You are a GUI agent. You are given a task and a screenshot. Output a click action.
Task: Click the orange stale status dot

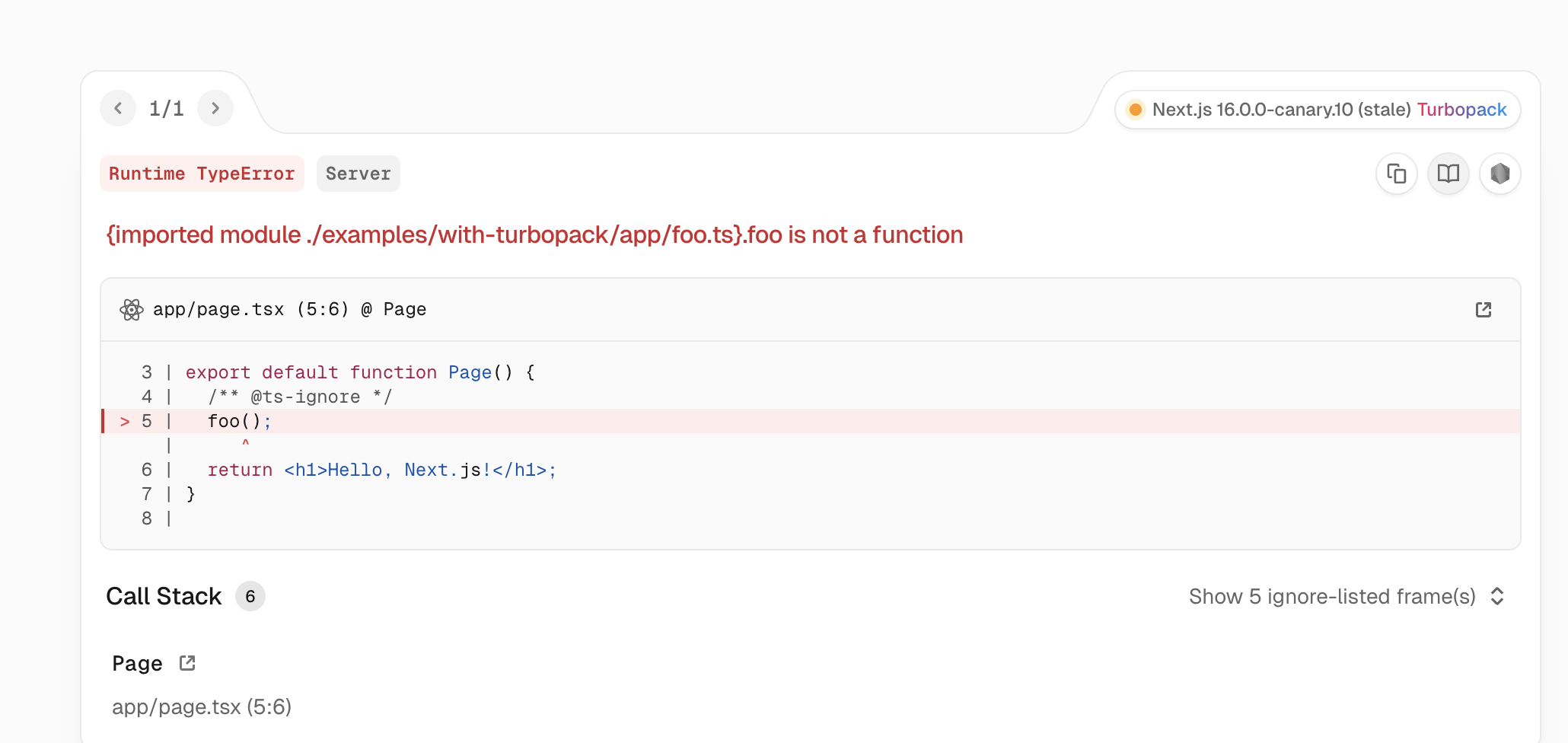[1135, 110]
